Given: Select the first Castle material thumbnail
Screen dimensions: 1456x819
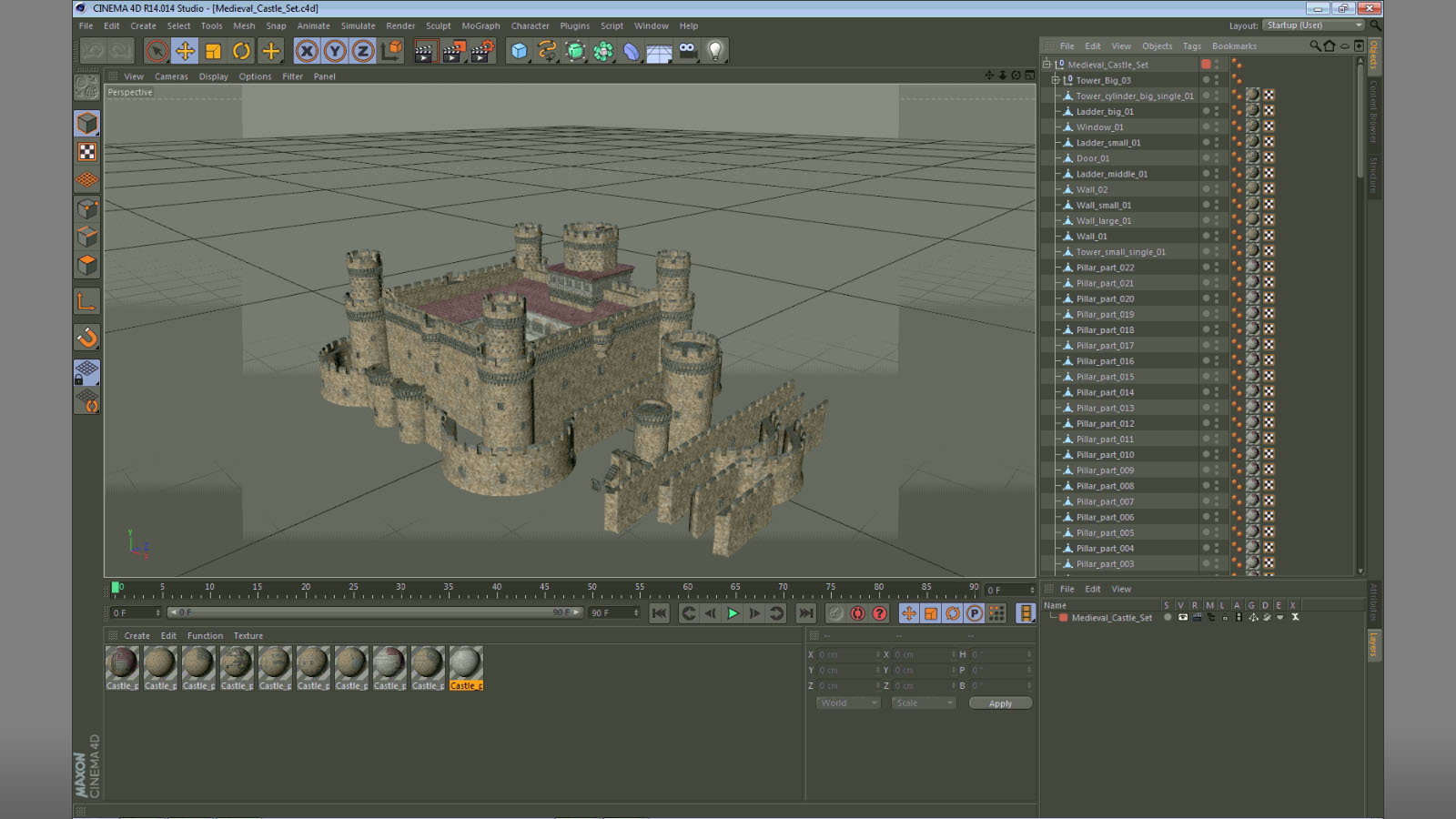Looking at the screenshot, I should point(122,663).
